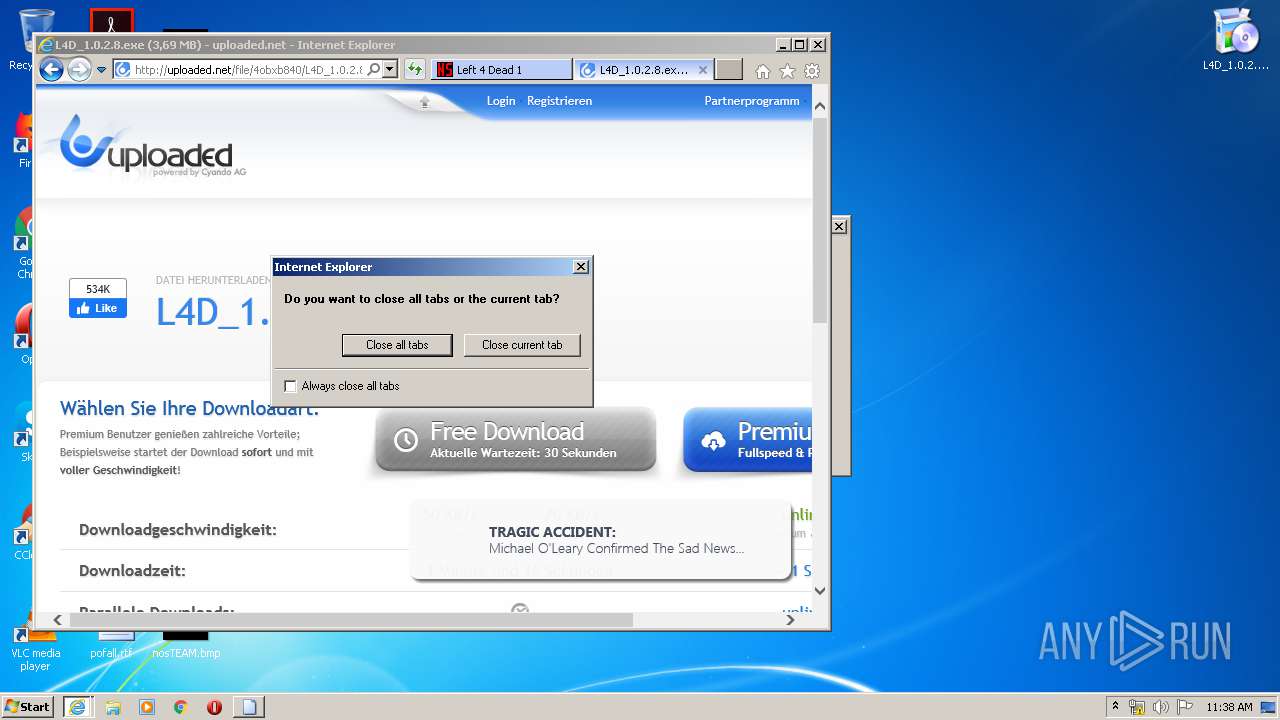1280x720 pixels.
Task: Launch Opera from the taskbar
Action: (214, 706)
